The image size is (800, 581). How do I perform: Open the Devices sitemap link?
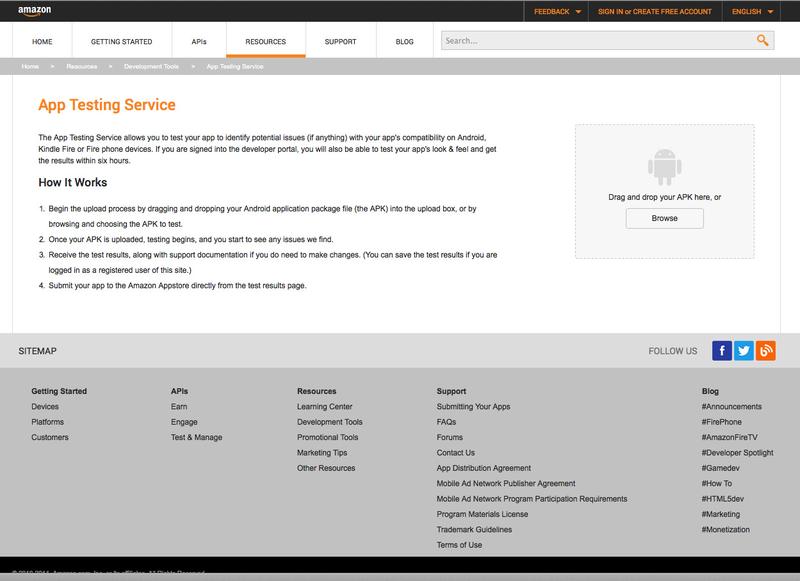(x=45, y=407)
